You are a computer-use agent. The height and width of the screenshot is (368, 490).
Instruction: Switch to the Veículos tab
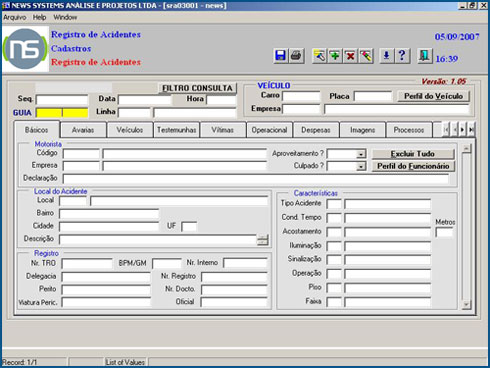[130, 130]
